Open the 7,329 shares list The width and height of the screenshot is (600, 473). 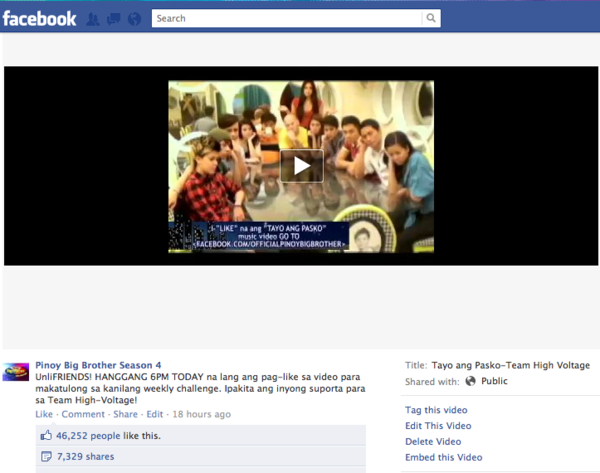tap(85, 457)
